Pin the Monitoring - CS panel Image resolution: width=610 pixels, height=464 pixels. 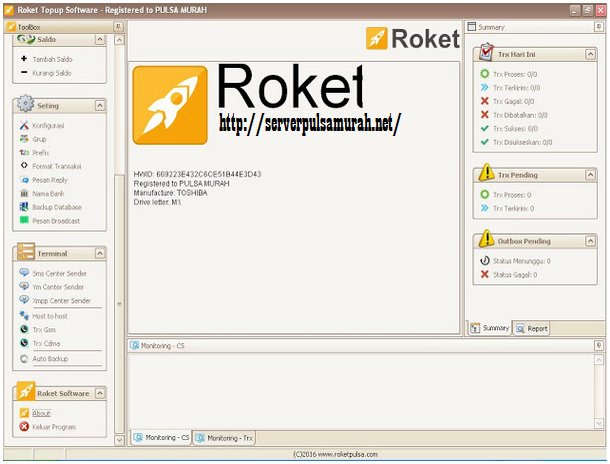click(599, 345)
